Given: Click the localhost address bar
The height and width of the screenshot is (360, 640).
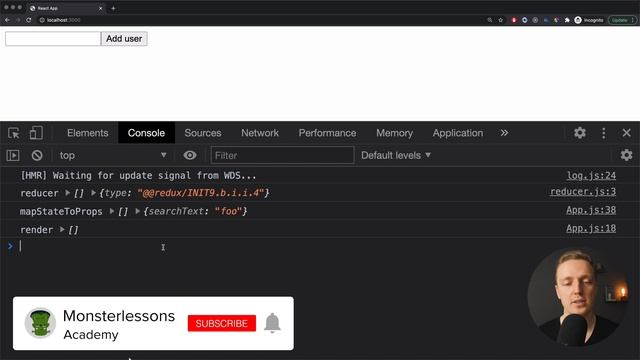Looking at the screenshot, I should coord(261,20).
